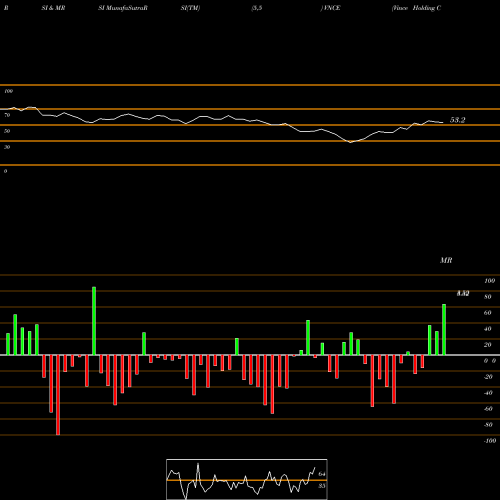Click the '-60' label on MR axis

(x=488, y=409)
